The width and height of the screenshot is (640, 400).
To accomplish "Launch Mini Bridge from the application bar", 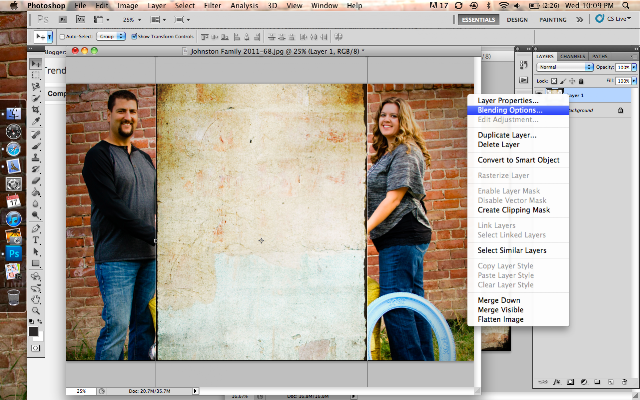I will 80,20.
